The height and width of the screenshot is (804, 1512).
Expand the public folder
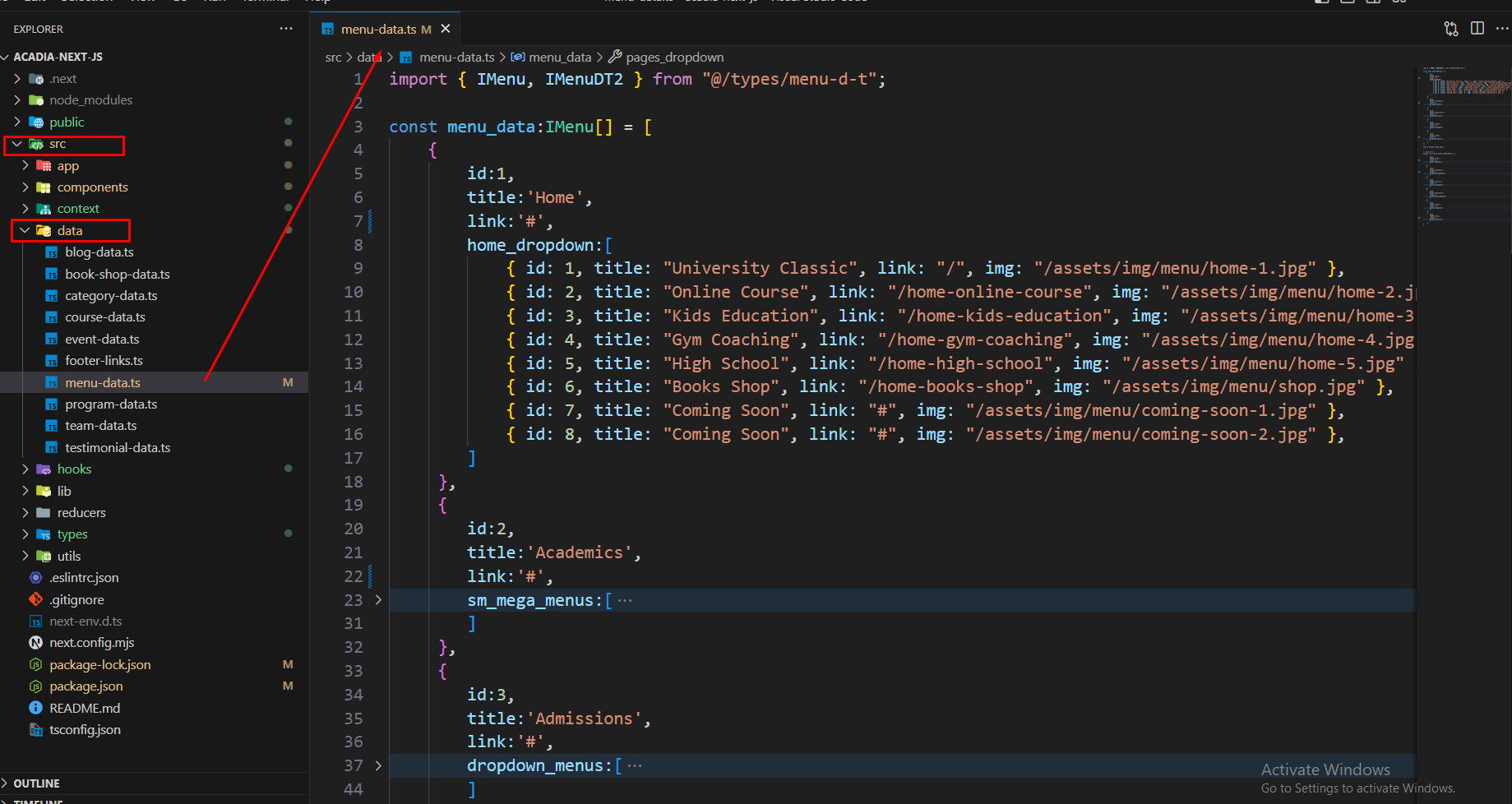[x=17, y=122]
